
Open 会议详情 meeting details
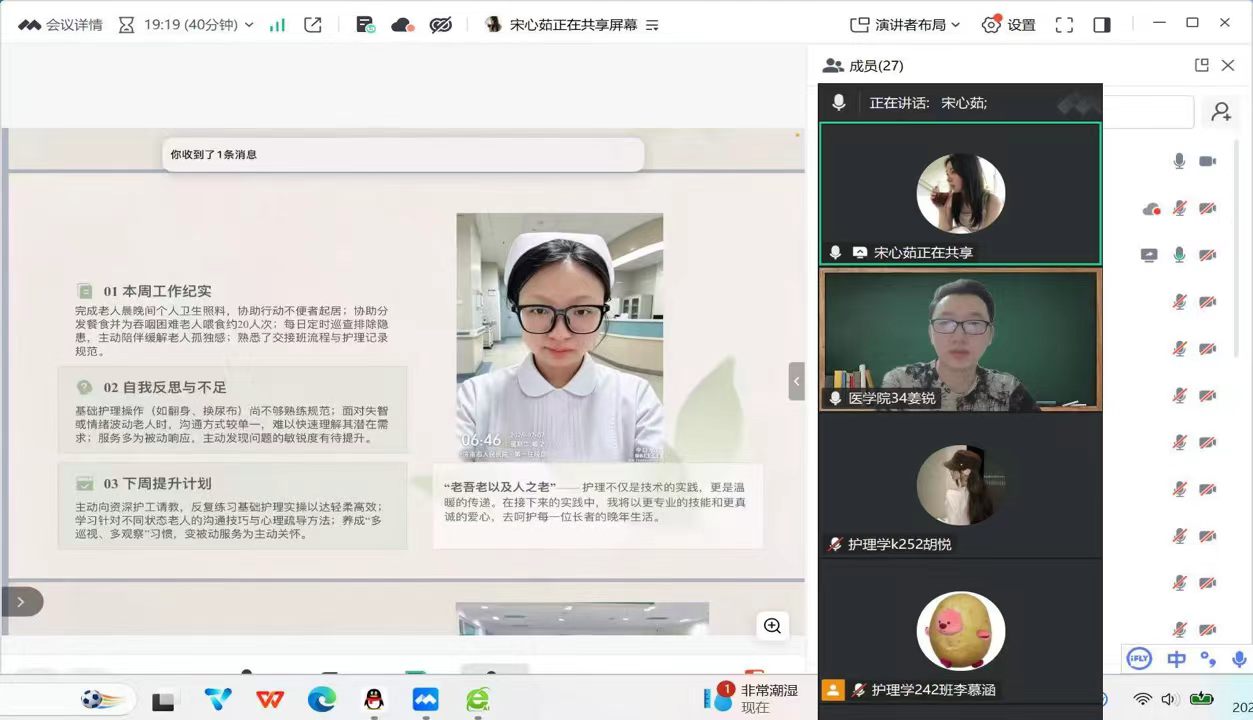(60, 25)
